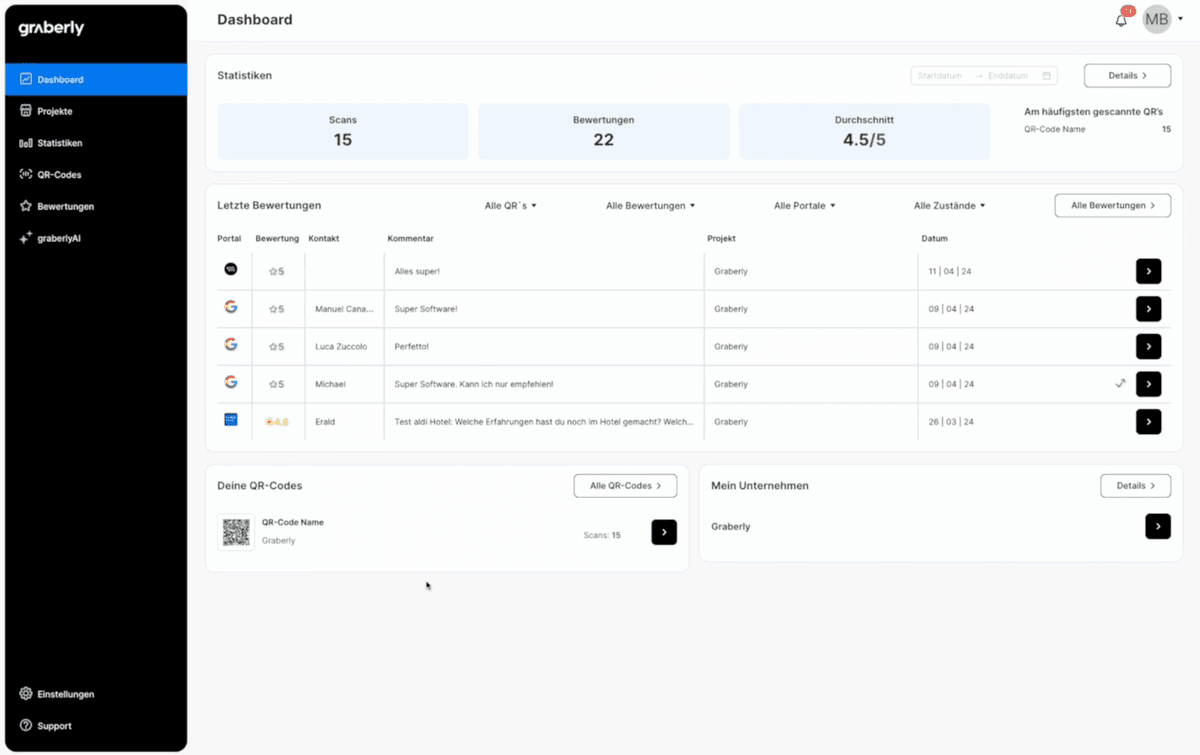Viewport: 1200px width, 755px height.
Task: Open Graberly company arrow button
Action: click(x=1157, y=526)
